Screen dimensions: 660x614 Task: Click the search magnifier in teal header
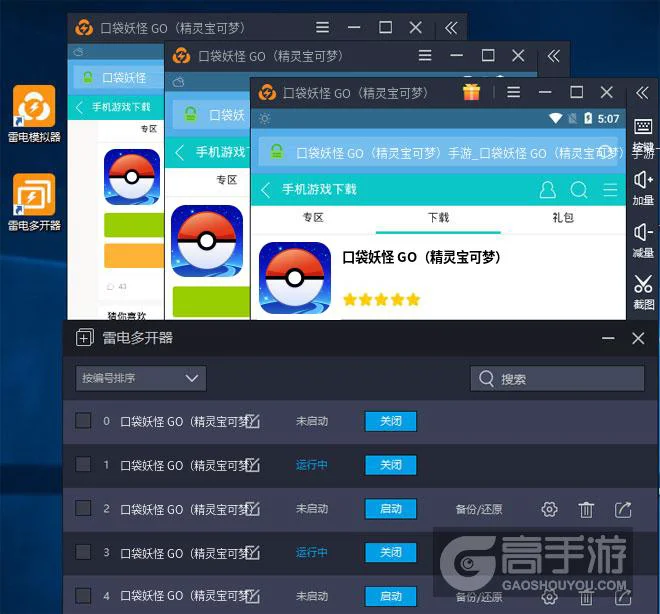[579, 190]
